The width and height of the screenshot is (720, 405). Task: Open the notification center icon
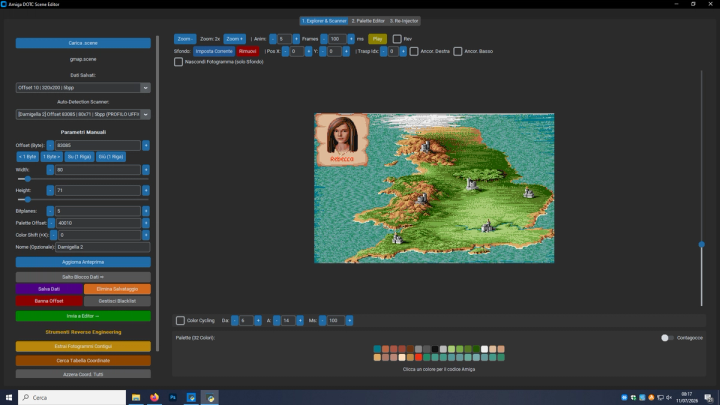pos(709,397)
